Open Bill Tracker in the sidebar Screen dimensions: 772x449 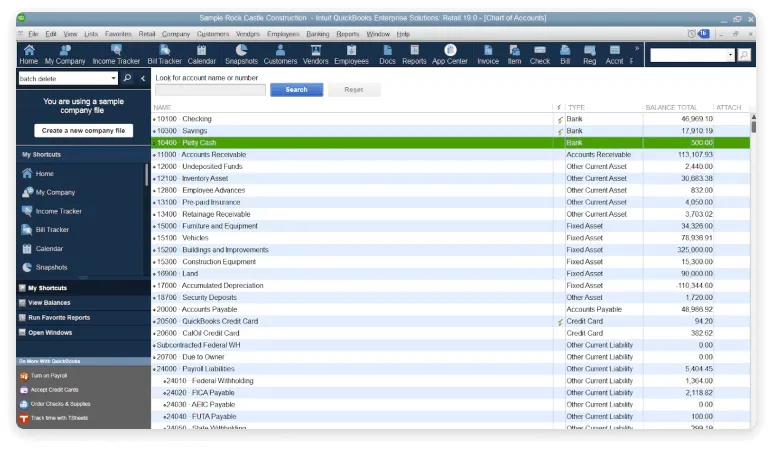(52, 229)
